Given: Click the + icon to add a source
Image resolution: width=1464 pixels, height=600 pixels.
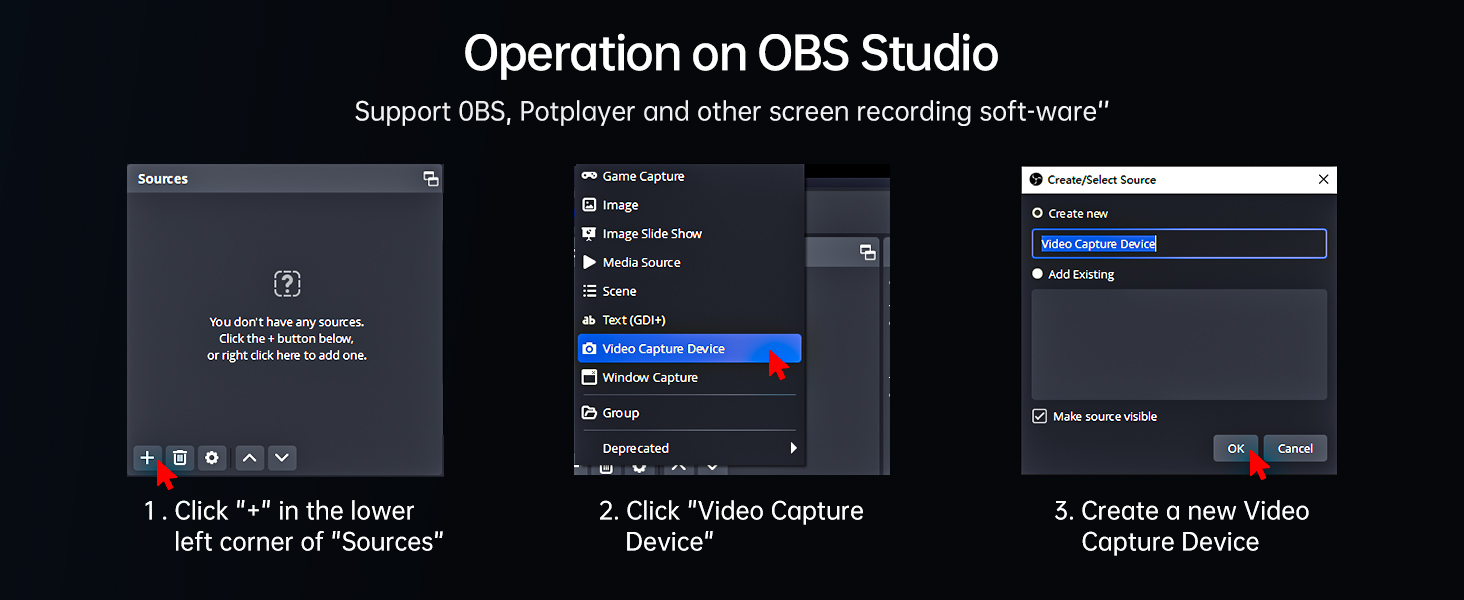Looking at the screenshot, I should [x=147, y=457].
